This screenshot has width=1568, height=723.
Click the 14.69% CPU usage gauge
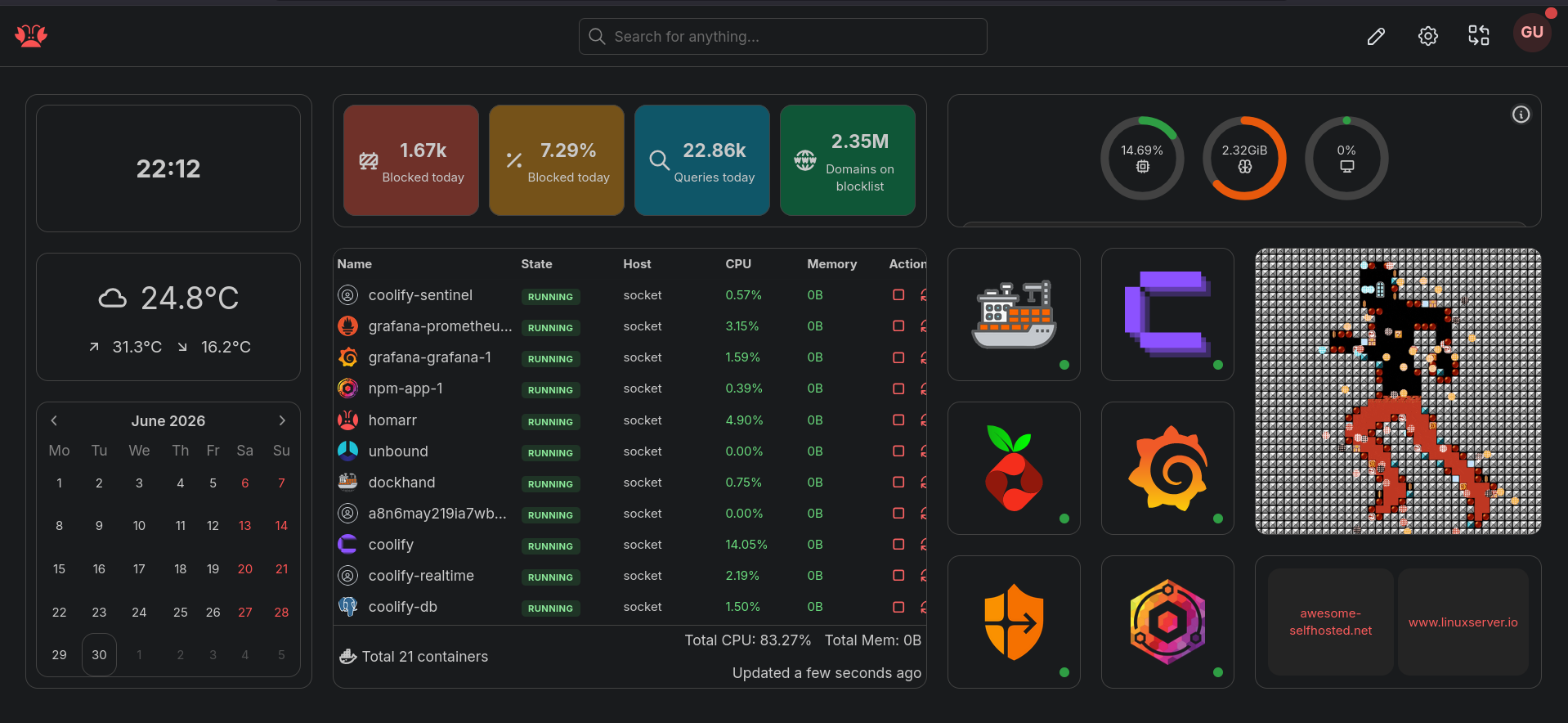coord(1142,158)
